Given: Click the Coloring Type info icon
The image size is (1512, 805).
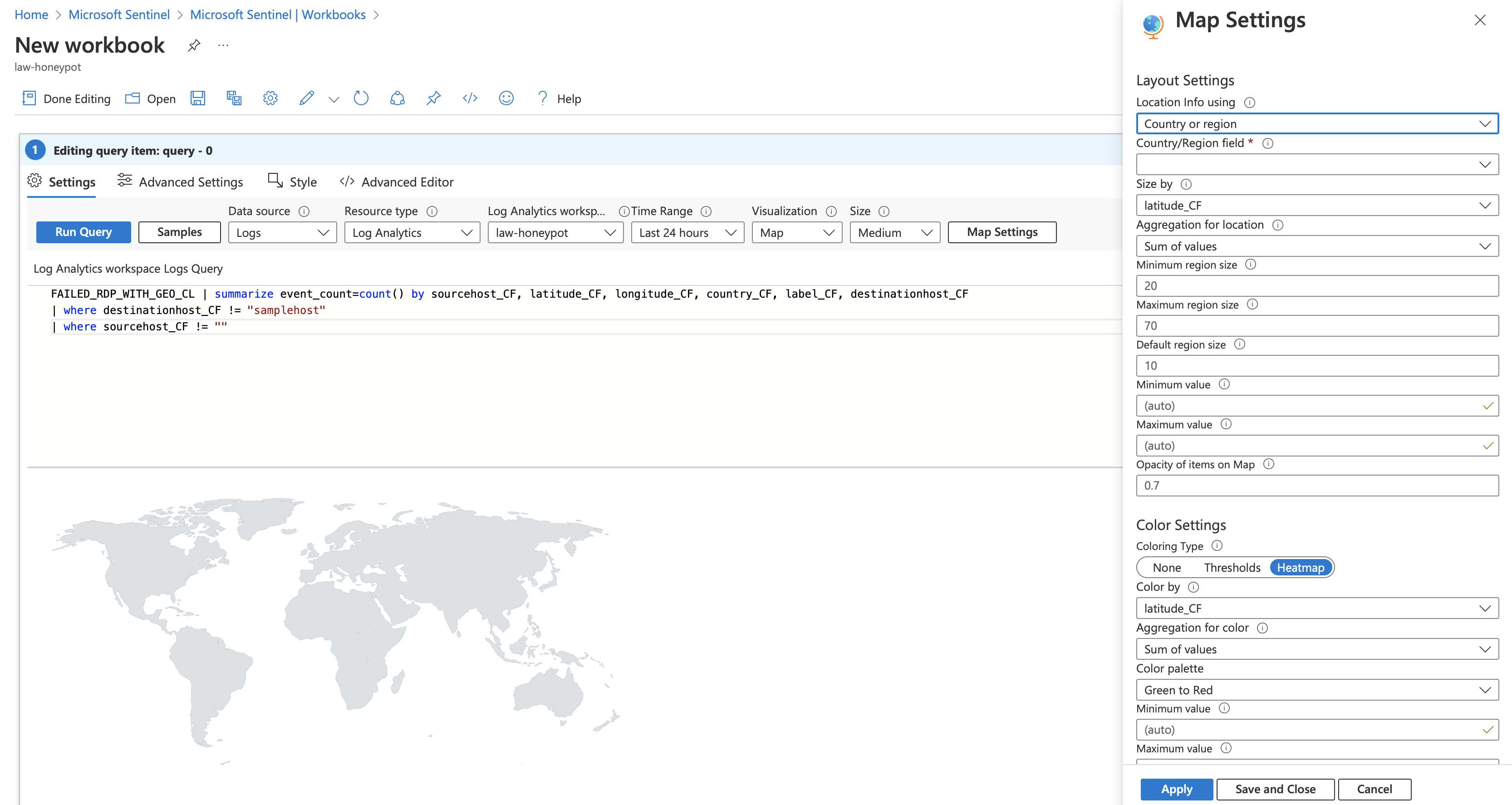Looking at the screenshot, I should click(1217, 546).
